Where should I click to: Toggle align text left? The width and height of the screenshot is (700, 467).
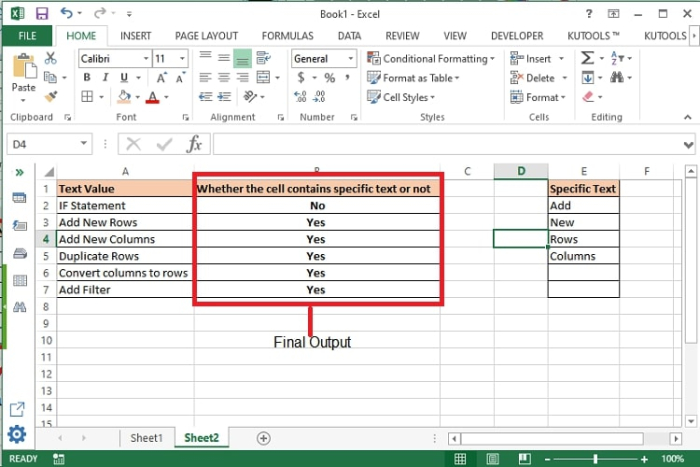pos(205,78)
